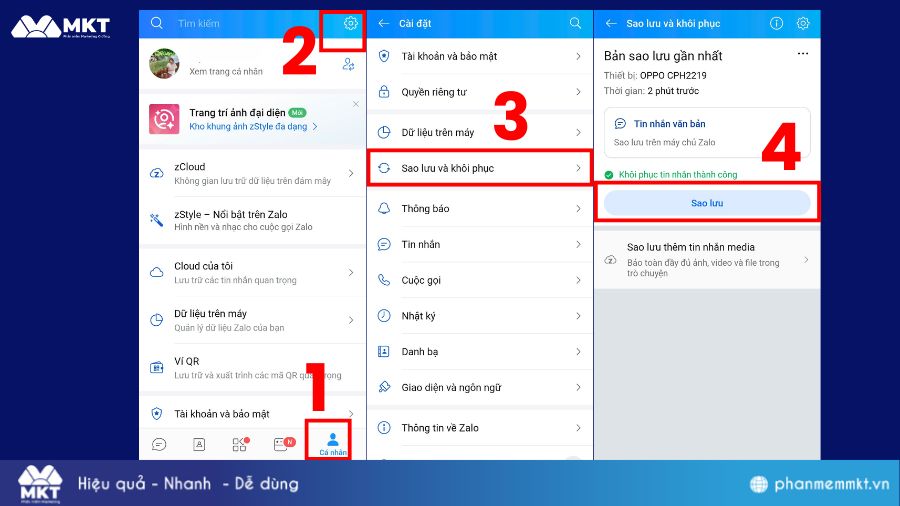The height and width of the screenshot is (506, 900).
Task: Open Cuộc gọi settings
Action: [479, 280]
